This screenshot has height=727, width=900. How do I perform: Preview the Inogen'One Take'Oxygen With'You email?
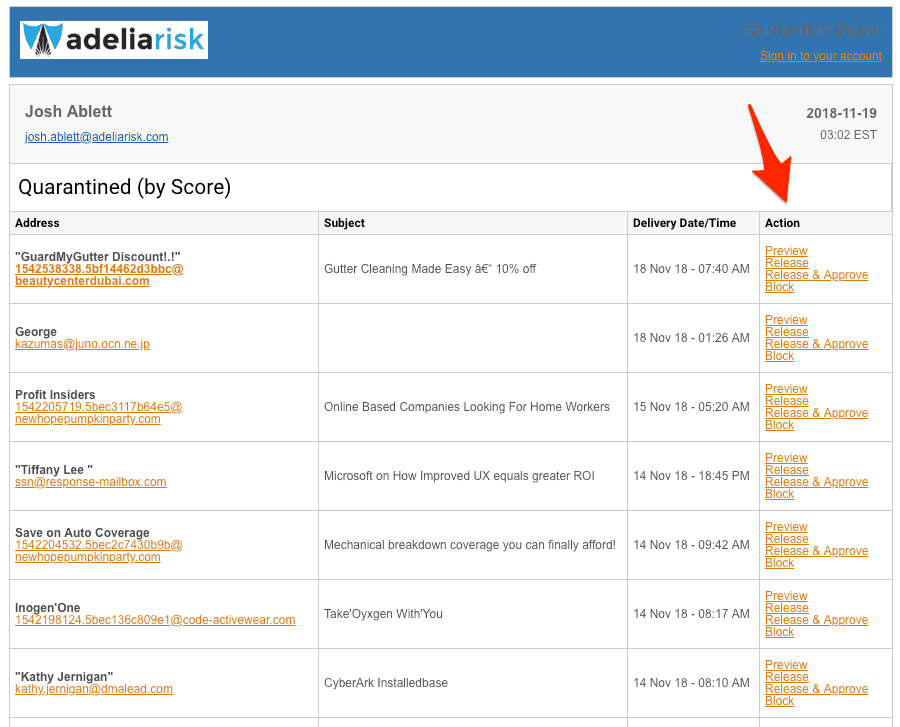[786, 595]
